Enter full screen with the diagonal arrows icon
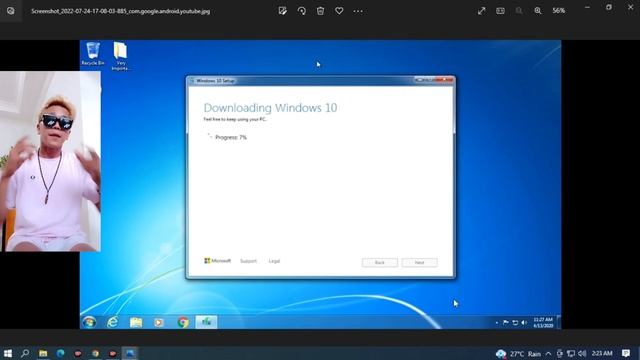 point(482,11)
